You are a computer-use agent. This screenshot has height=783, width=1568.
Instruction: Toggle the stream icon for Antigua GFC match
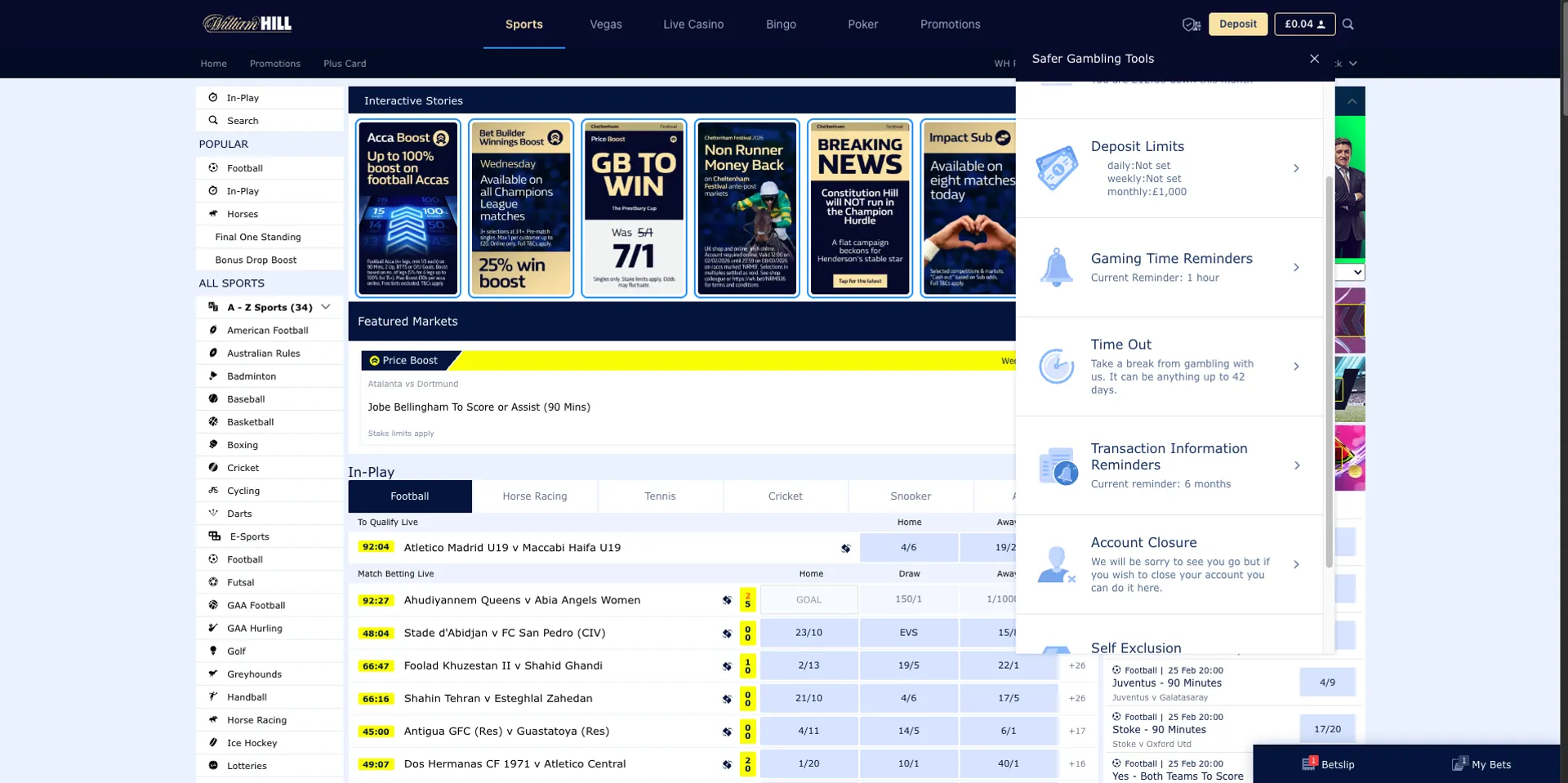pos(726,731)
